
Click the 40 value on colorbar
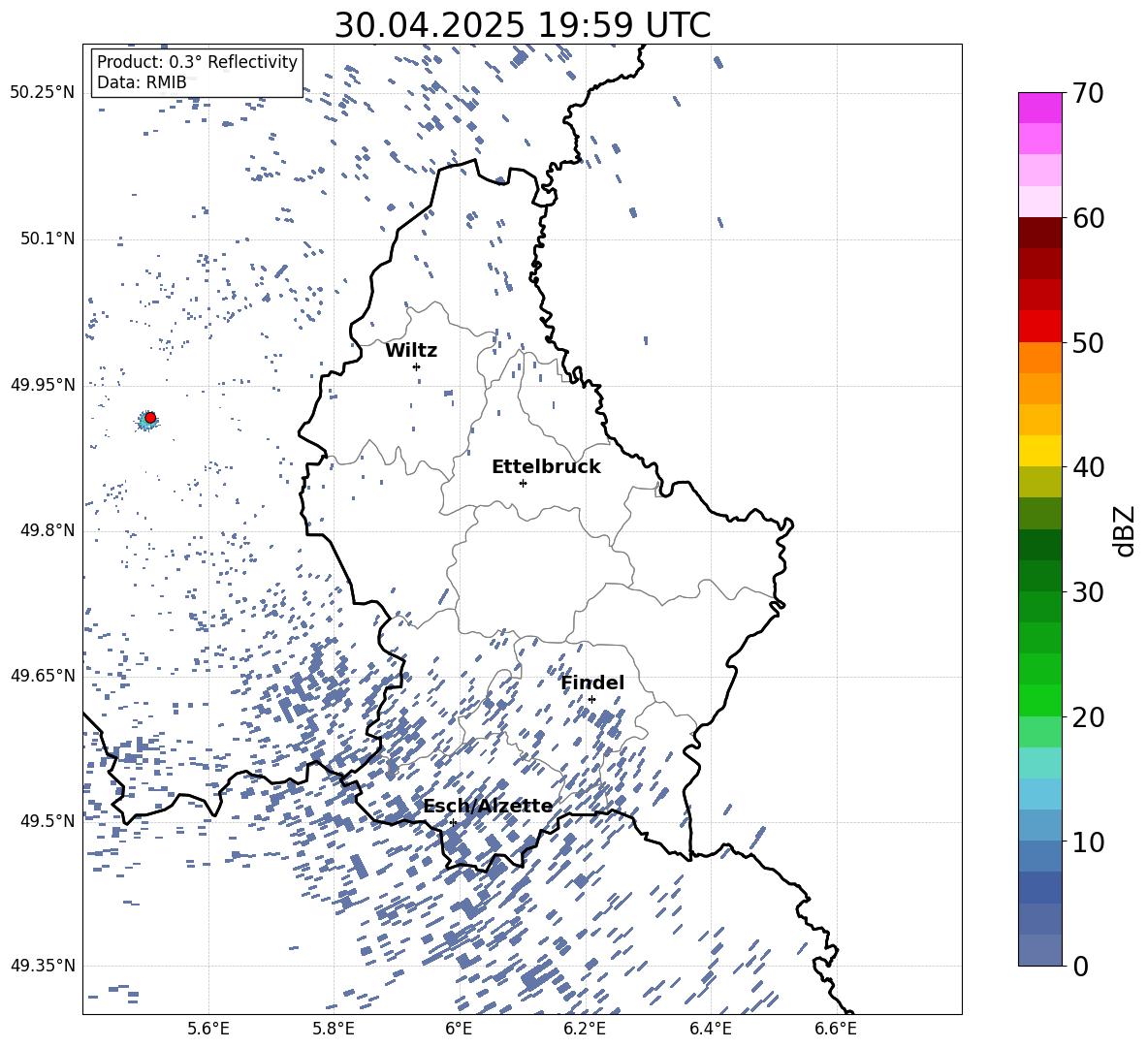[1088, 467]
